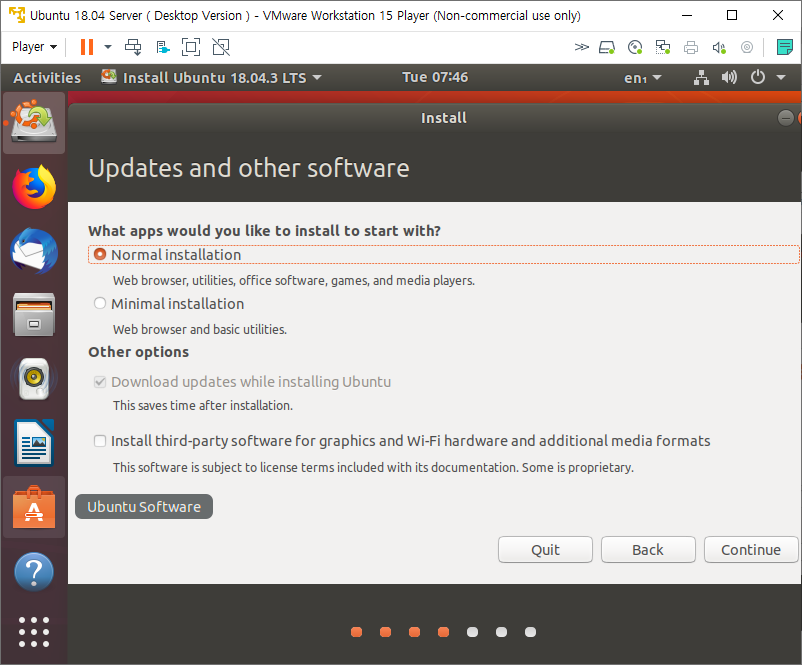Screen dimensions: 802x665
Task: Click the Ubuntu Software tooltip label
Action: (x=144, y=506)
